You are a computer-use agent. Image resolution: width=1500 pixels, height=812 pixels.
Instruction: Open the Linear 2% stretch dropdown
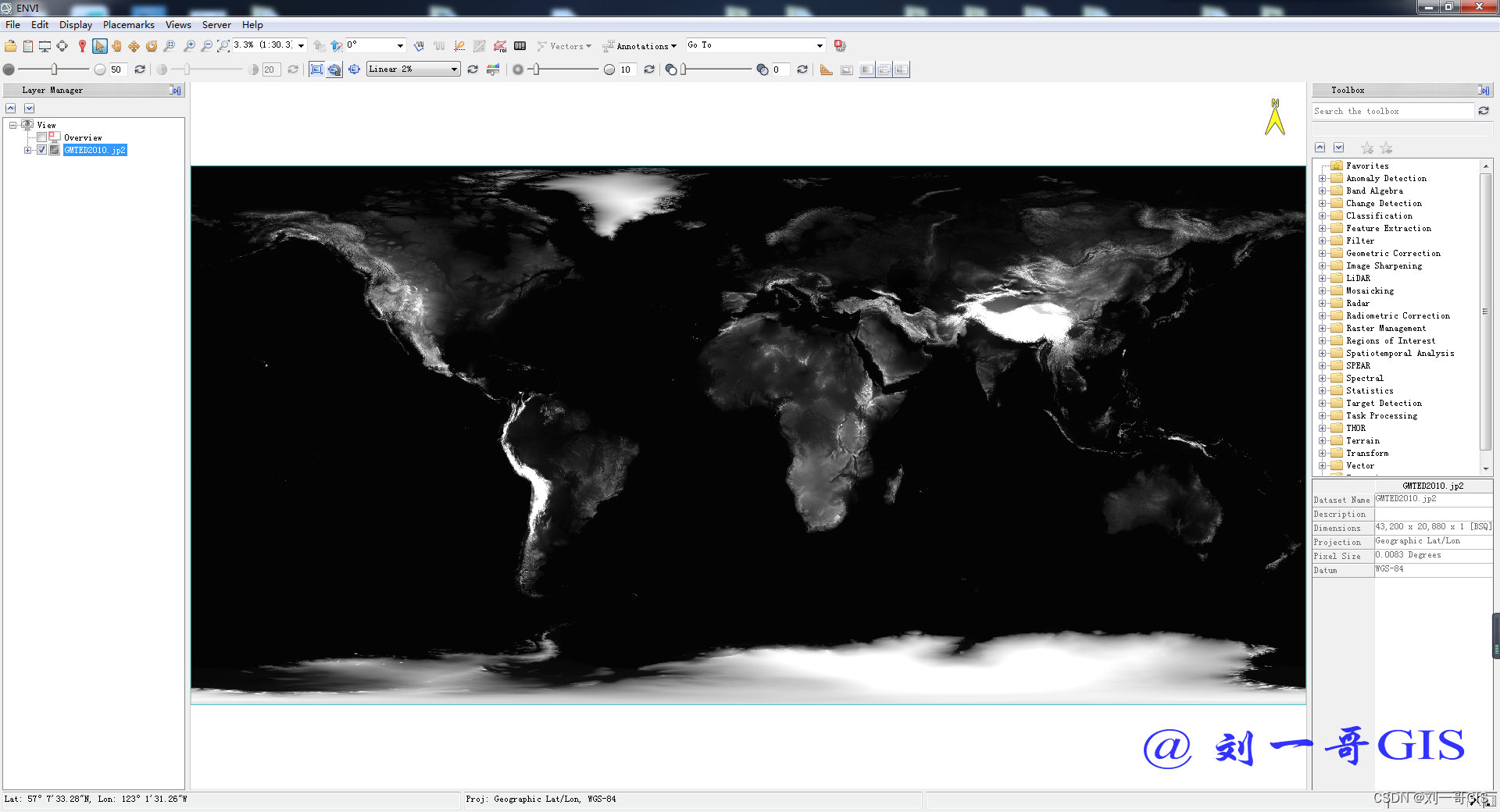coord(454,69)
